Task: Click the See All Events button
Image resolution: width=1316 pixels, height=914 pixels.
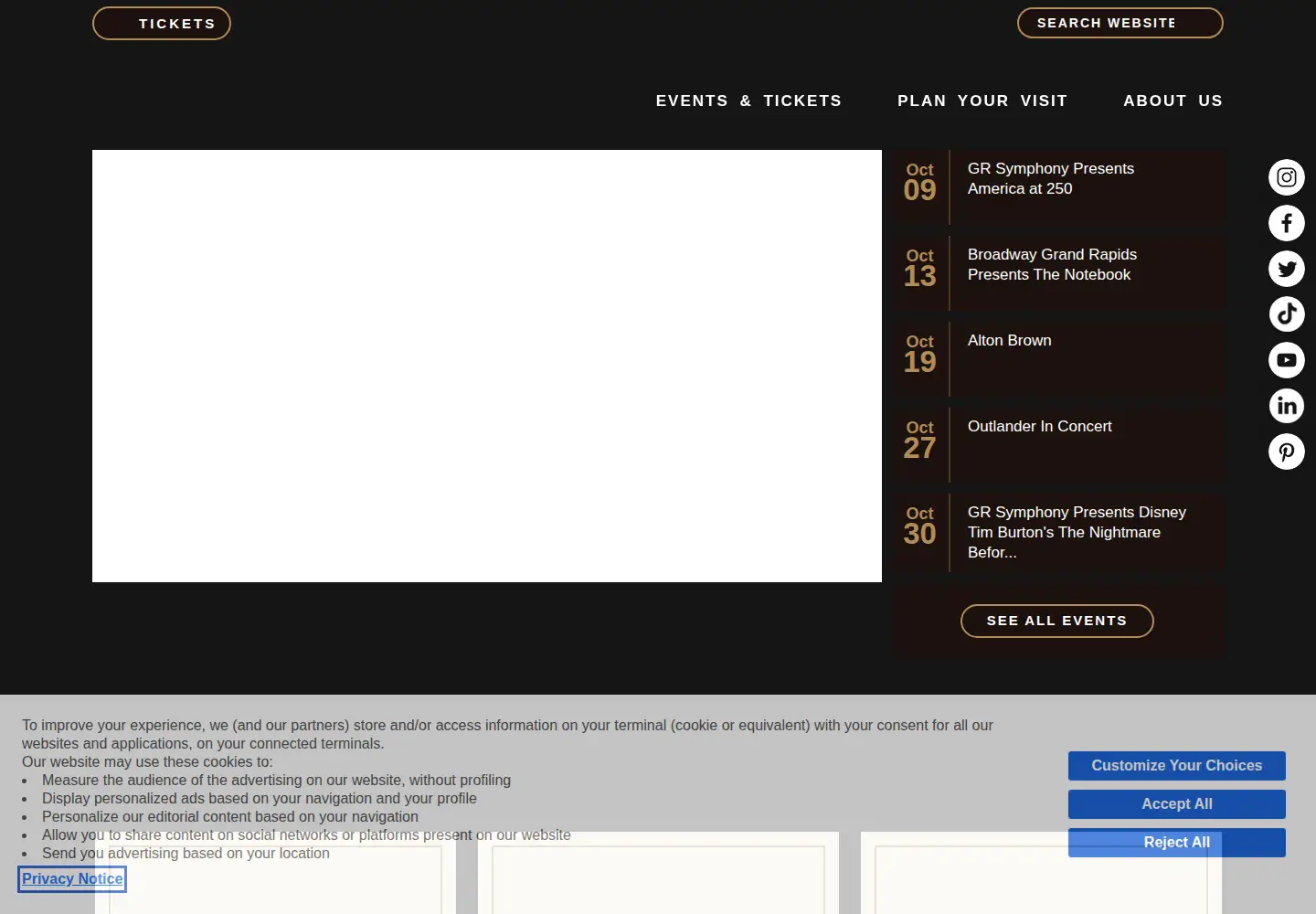Action: coord(1057,621)
